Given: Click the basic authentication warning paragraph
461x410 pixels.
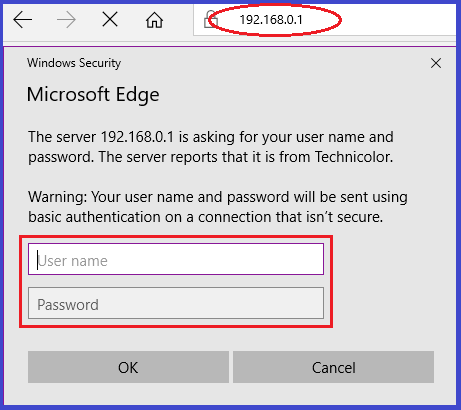Looking at the screenshot, I should [x=218, y=207].
